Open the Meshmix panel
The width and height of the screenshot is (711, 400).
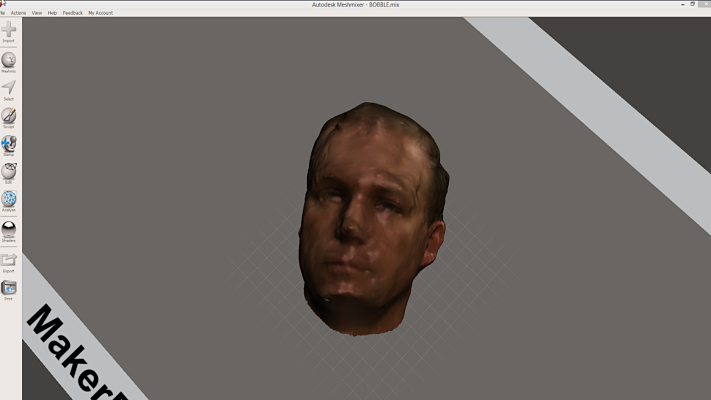tap(9, 62)
